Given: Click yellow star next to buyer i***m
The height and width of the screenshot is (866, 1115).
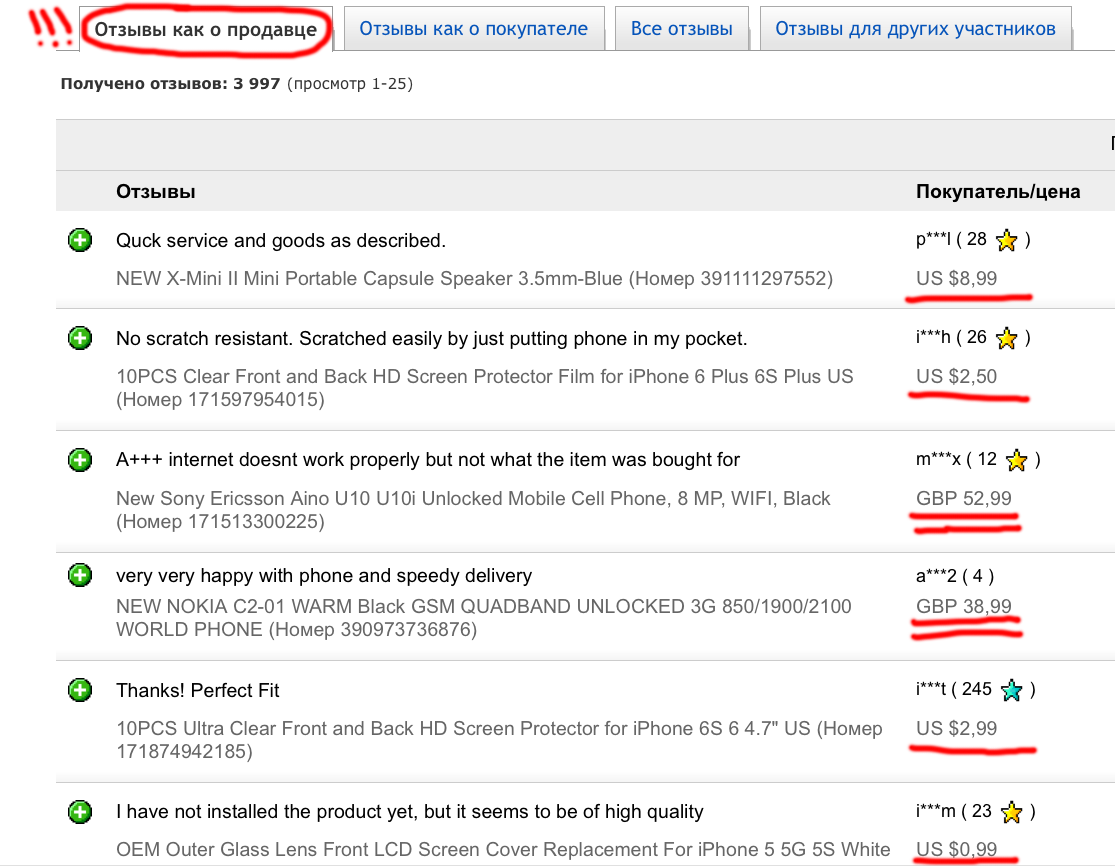Looking at the screenshot, I should [1011, 812].
